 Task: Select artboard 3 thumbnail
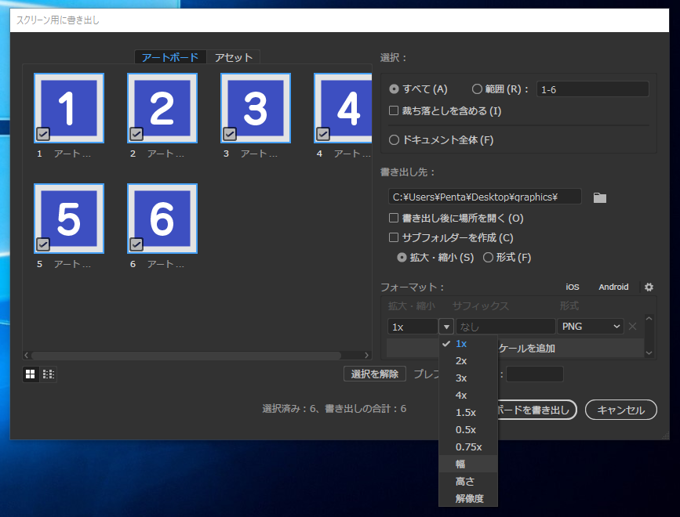tap(255, 108)
